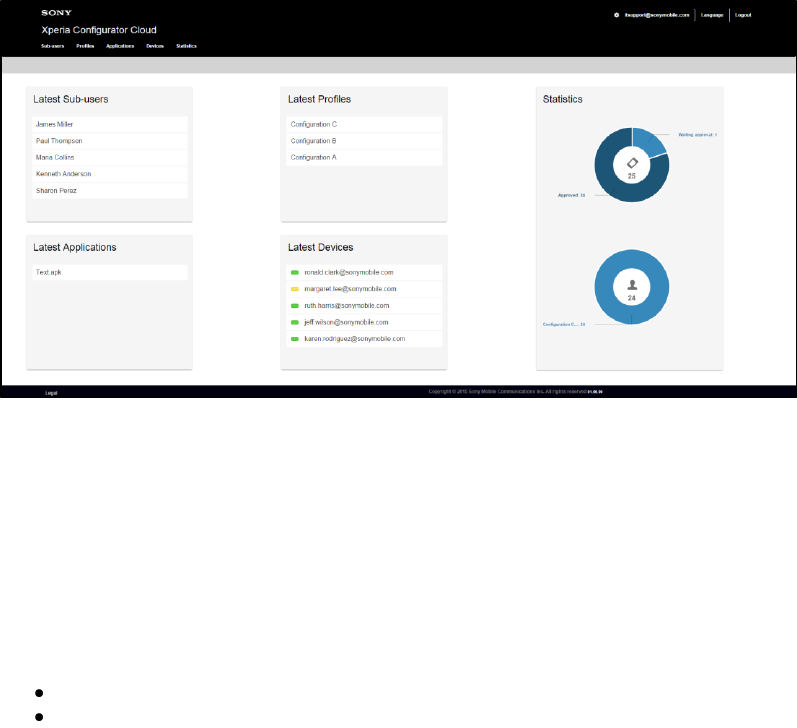Image resolution: width=797 pixels, height=728 pixels.
Task: Click the user icon inside the bottom donut chart
Action: click(632, 285)
